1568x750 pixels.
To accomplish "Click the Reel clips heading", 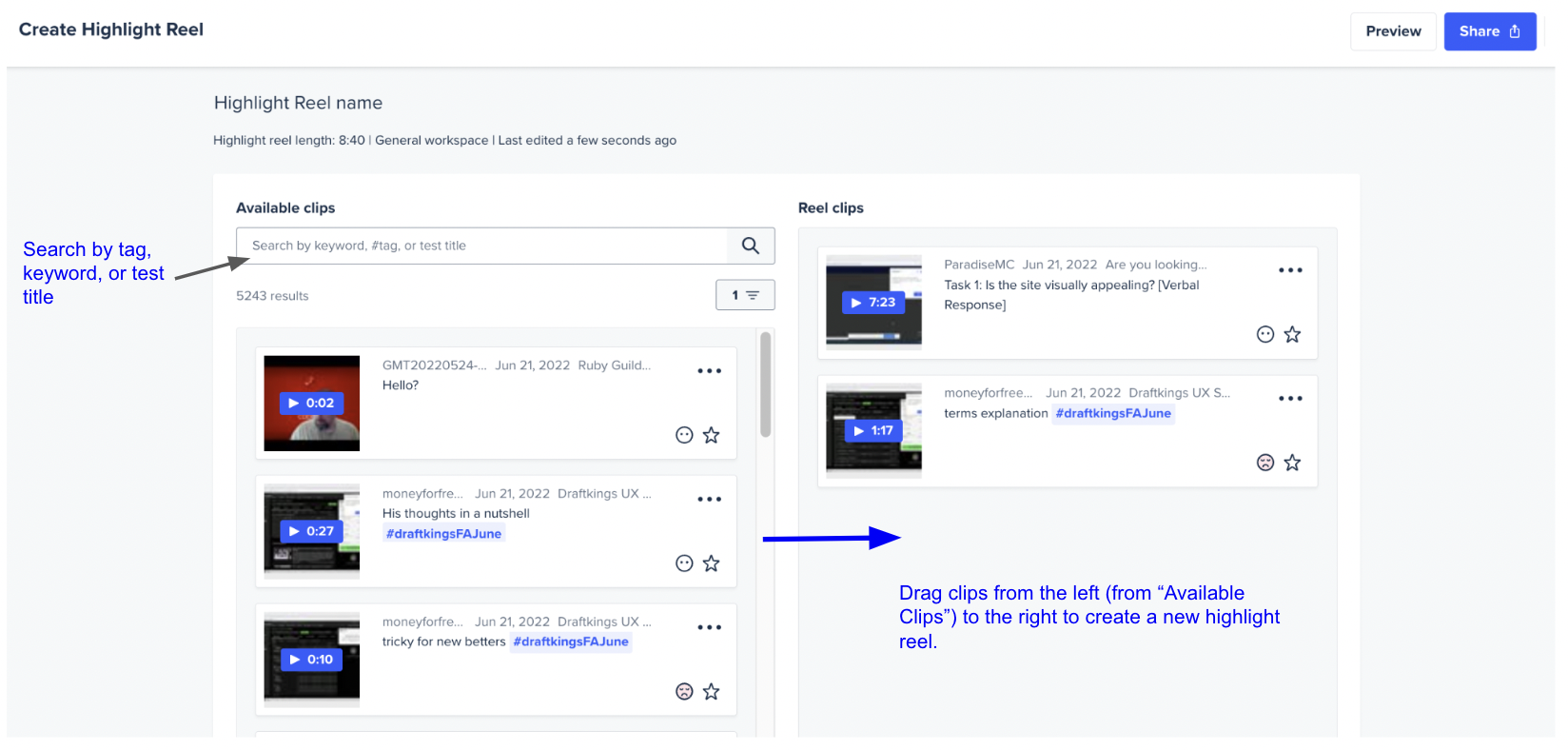I will (831, 208).
